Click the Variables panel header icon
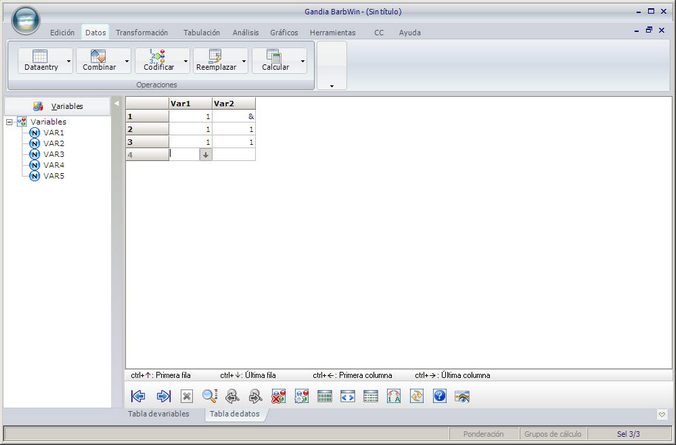Image resolution: width=676 pixels, height=445 pixels. click(38, 106)
